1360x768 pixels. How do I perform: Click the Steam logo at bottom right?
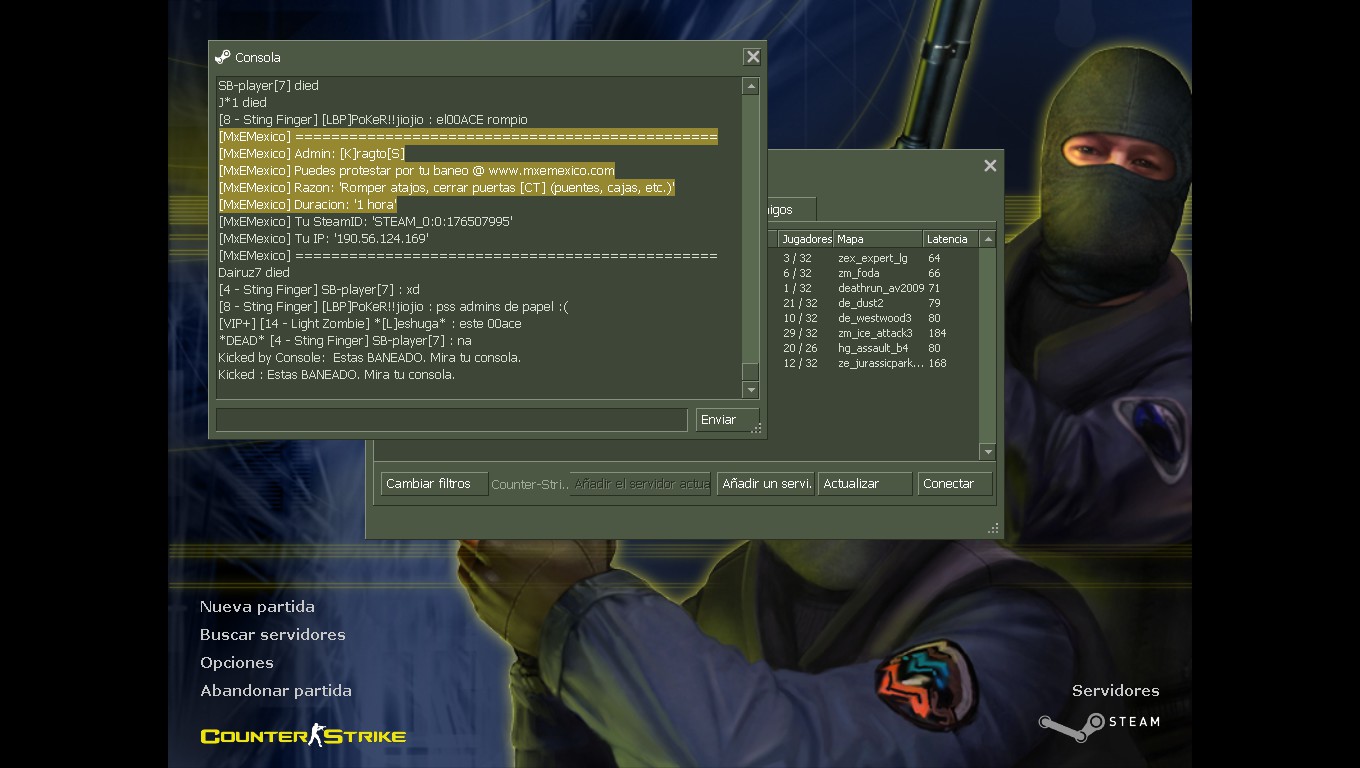point(1099,726)
